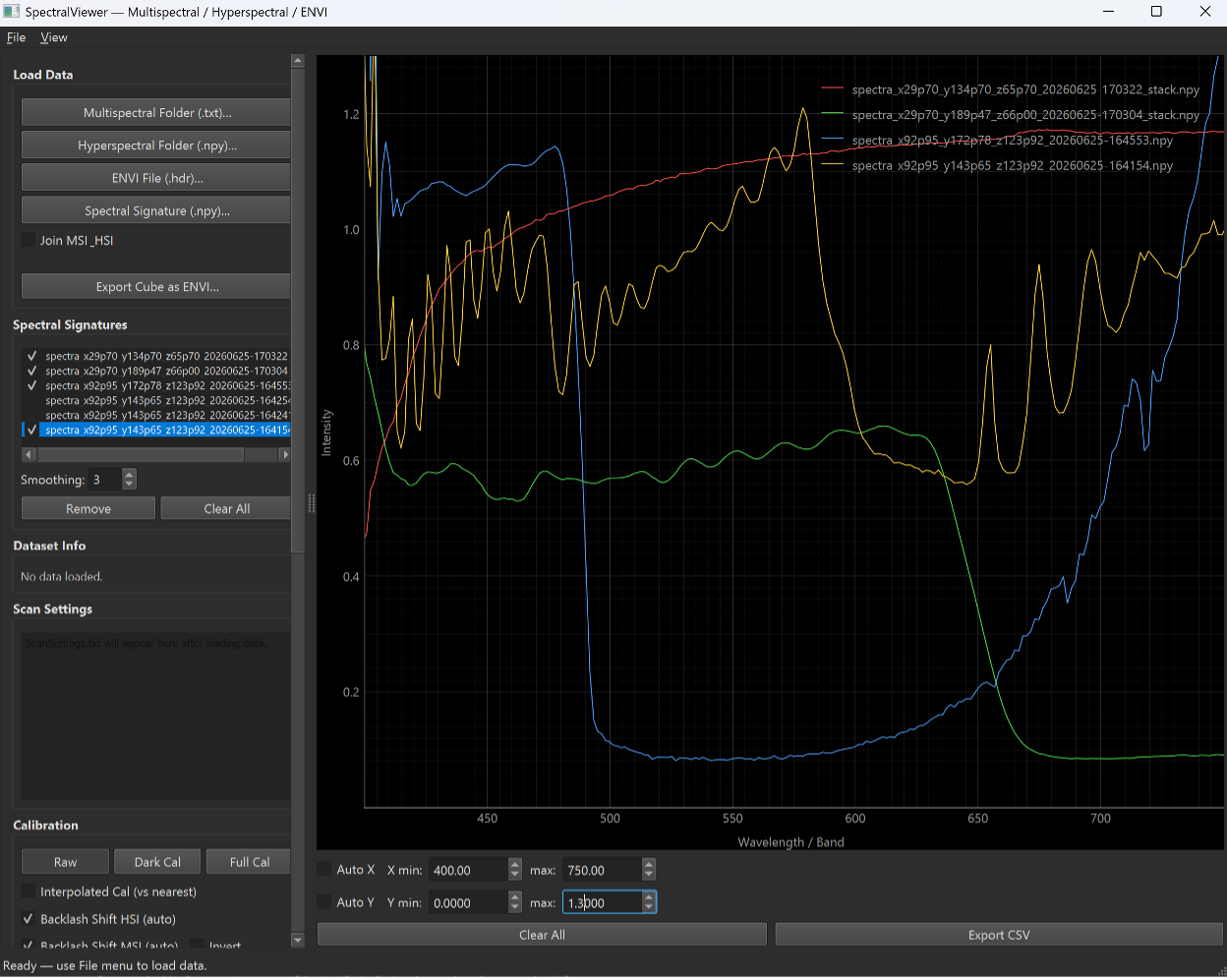Uncheck the spectra y172p78 signature checkbox
Screen dimensions: 1227x980
coord(32,385)
